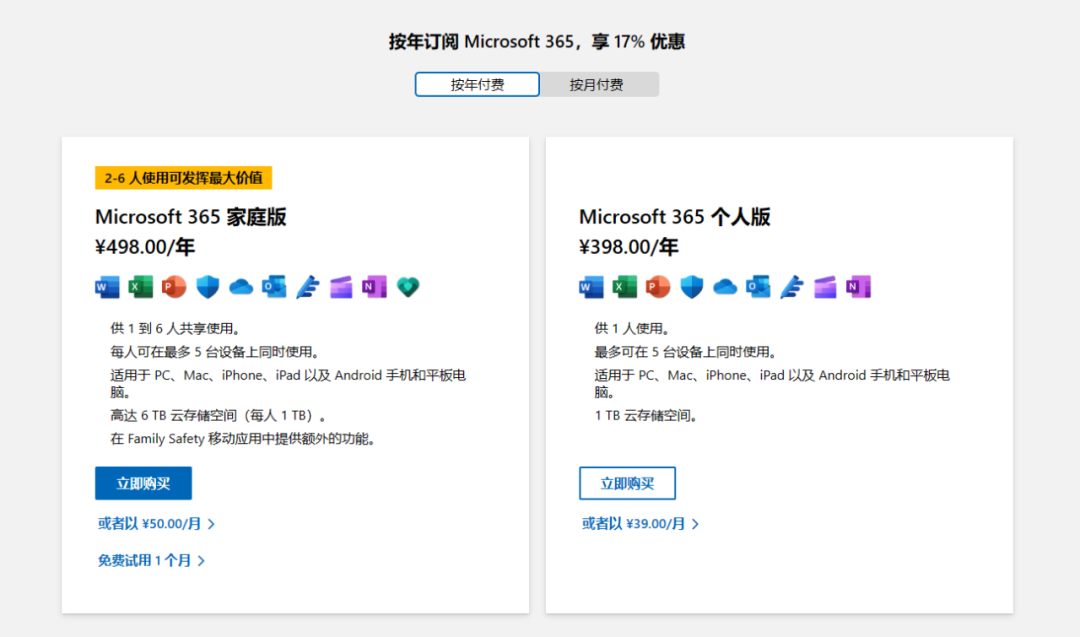
Task: Click 高达 6 TB 云存储空间 line
Action: click(x=218, y=415)
